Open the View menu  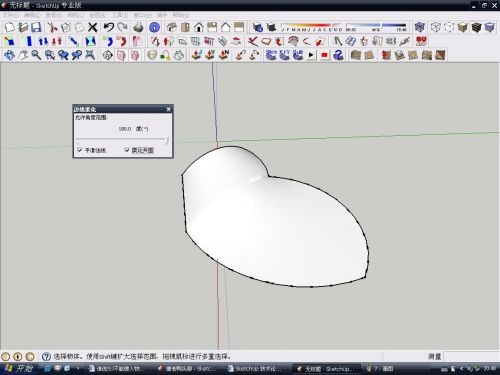(54, 15)
